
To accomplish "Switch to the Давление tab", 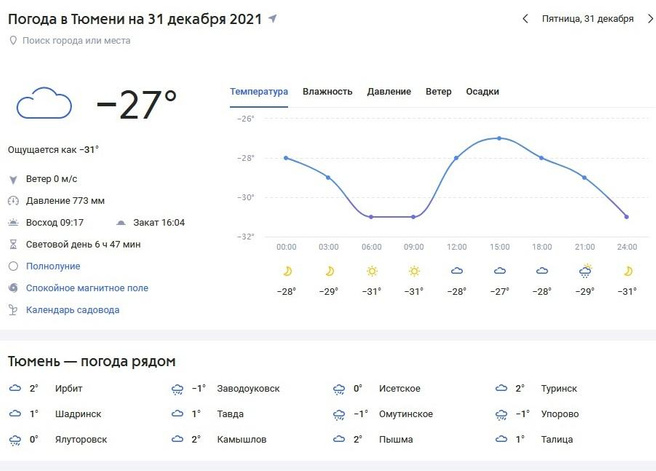I will pyautogui.click(x=389, y=92).
